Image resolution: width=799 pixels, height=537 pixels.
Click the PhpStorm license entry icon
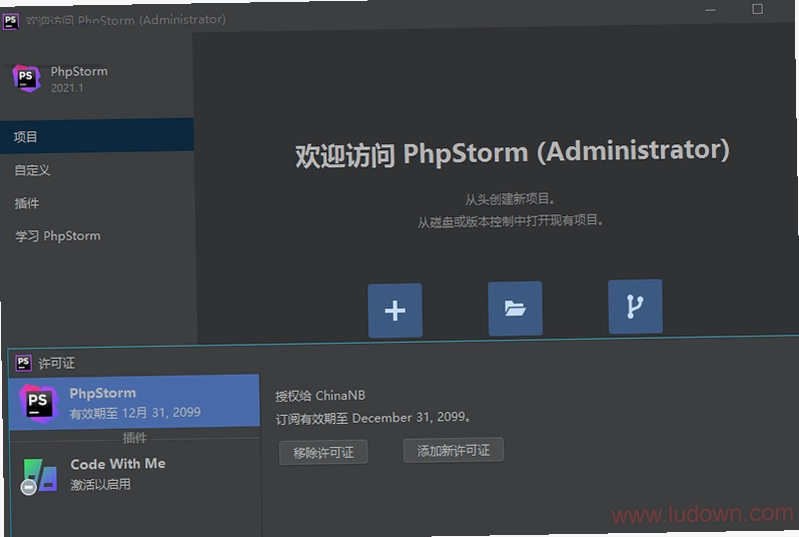tap(38, 402)
